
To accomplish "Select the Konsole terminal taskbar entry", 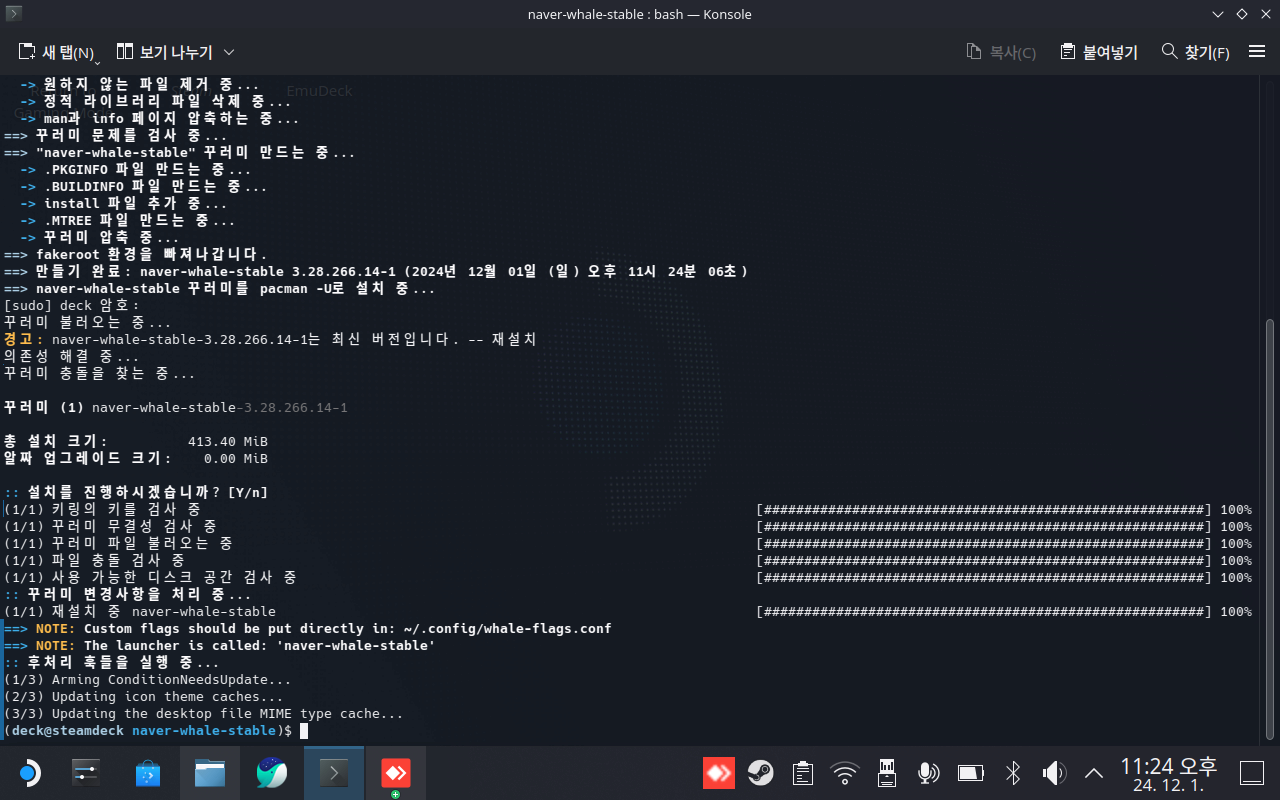I will 333,773.
